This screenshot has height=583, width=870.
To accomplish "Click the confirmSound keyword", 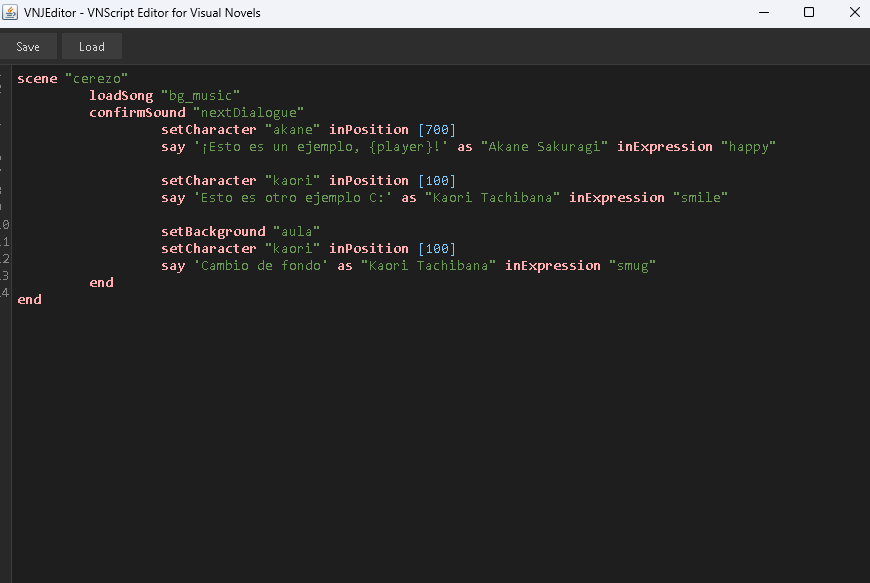I will click(x=137, y=112).
